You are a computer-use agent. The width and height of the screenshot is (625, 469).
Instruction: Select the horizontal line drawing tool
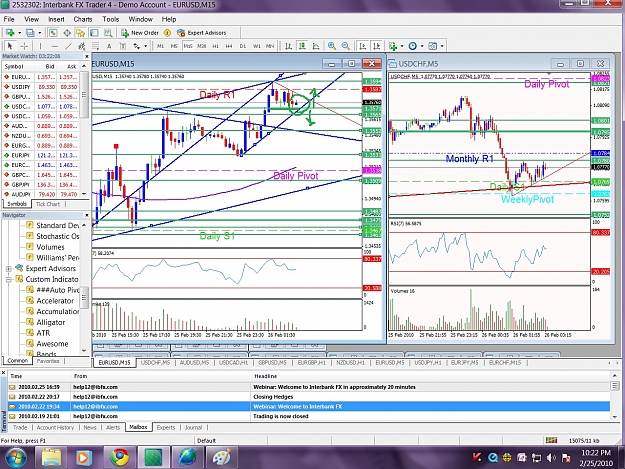[54, 46]
